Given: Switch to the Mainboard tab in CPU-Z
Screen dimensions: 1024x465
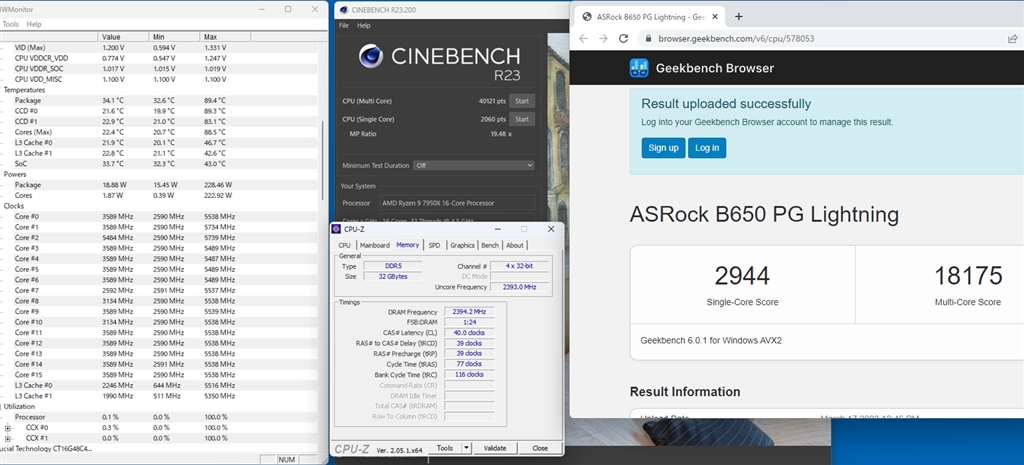Looking at the screenshot, I should (x=375, y=245).
